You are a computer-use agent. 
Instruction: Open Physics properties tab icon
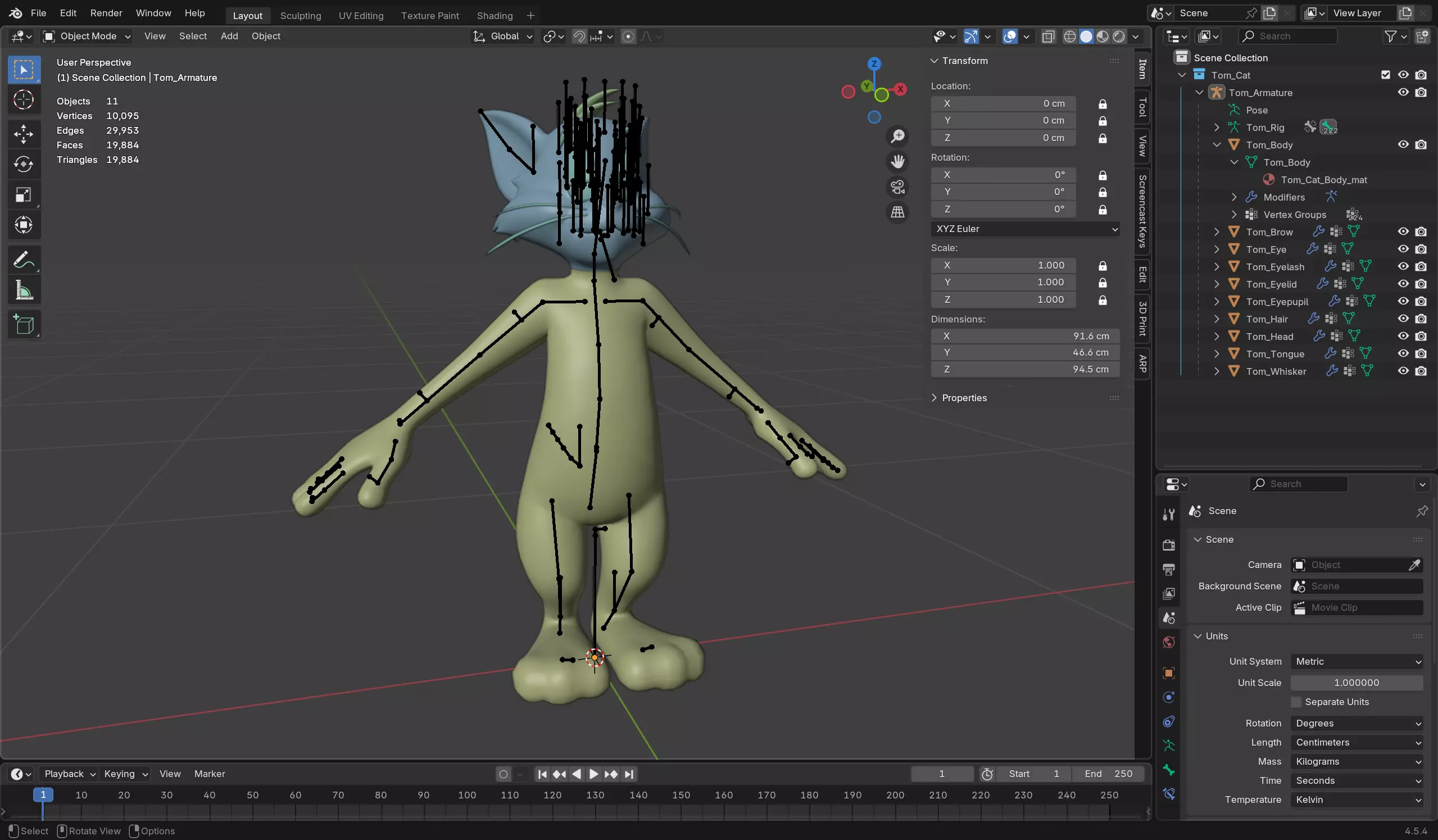(x=1169, y=697)
